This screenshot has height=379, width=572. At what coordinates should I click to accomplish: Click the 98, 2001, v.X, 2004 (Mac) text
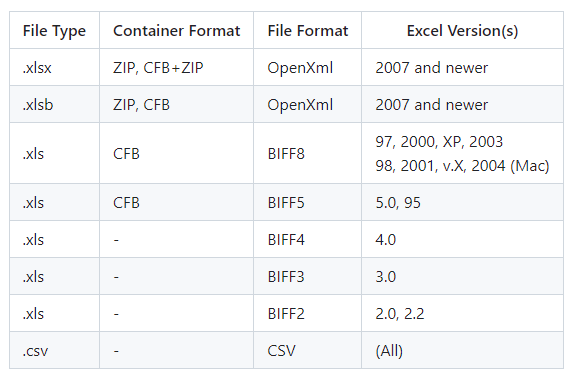[462, 166]
